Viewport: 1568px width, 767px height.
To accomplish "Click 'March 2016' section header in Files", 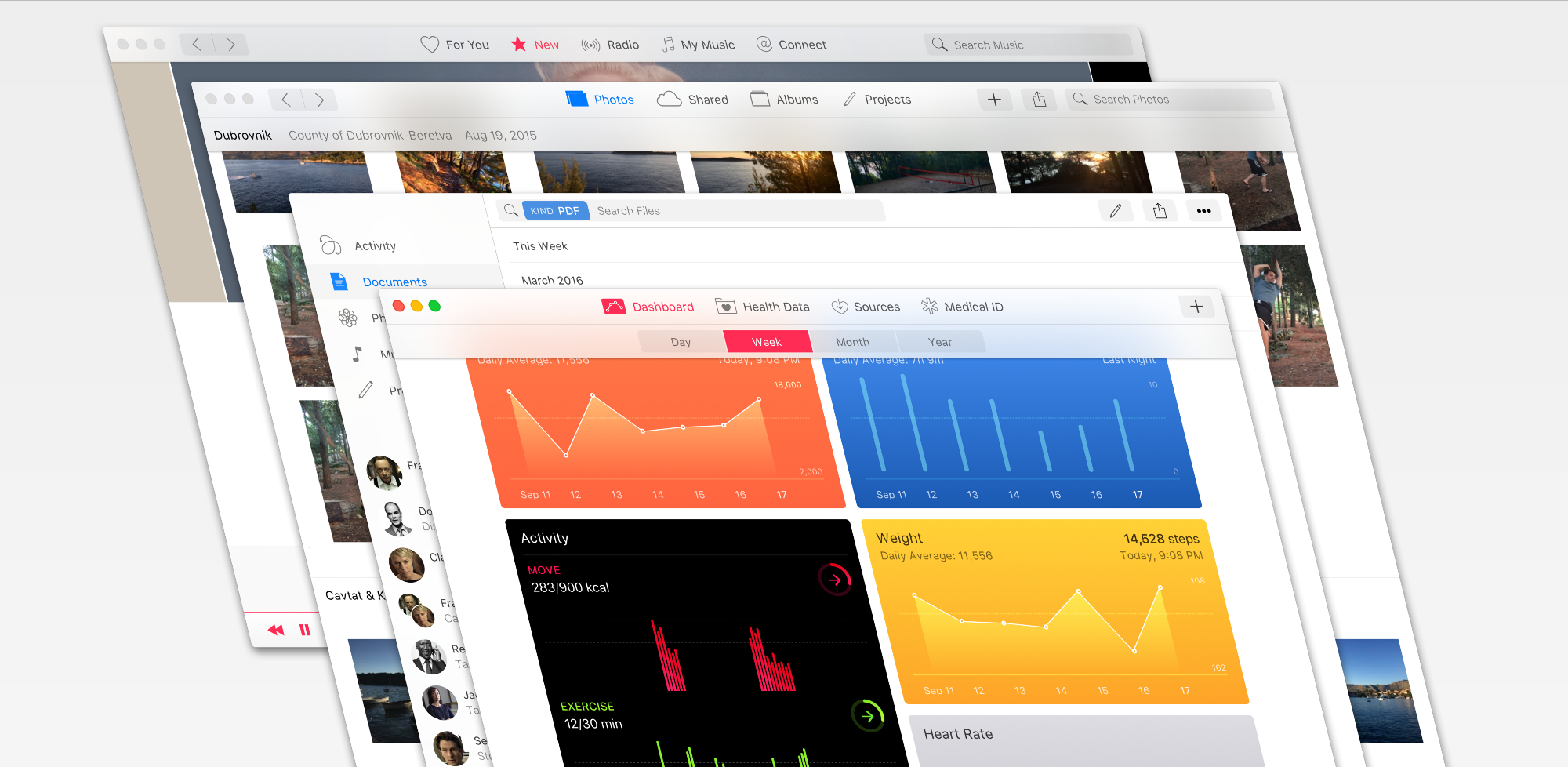I will [552, 281].
